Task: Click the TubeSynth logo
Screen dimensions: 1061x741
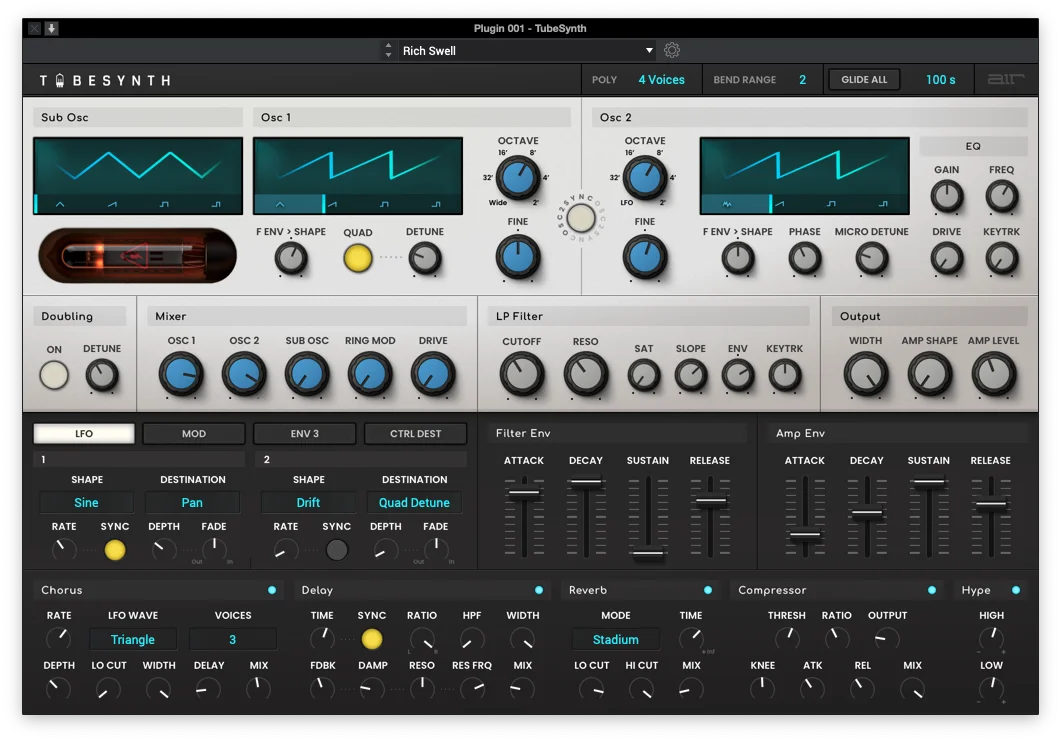Action: pos(105,81)
